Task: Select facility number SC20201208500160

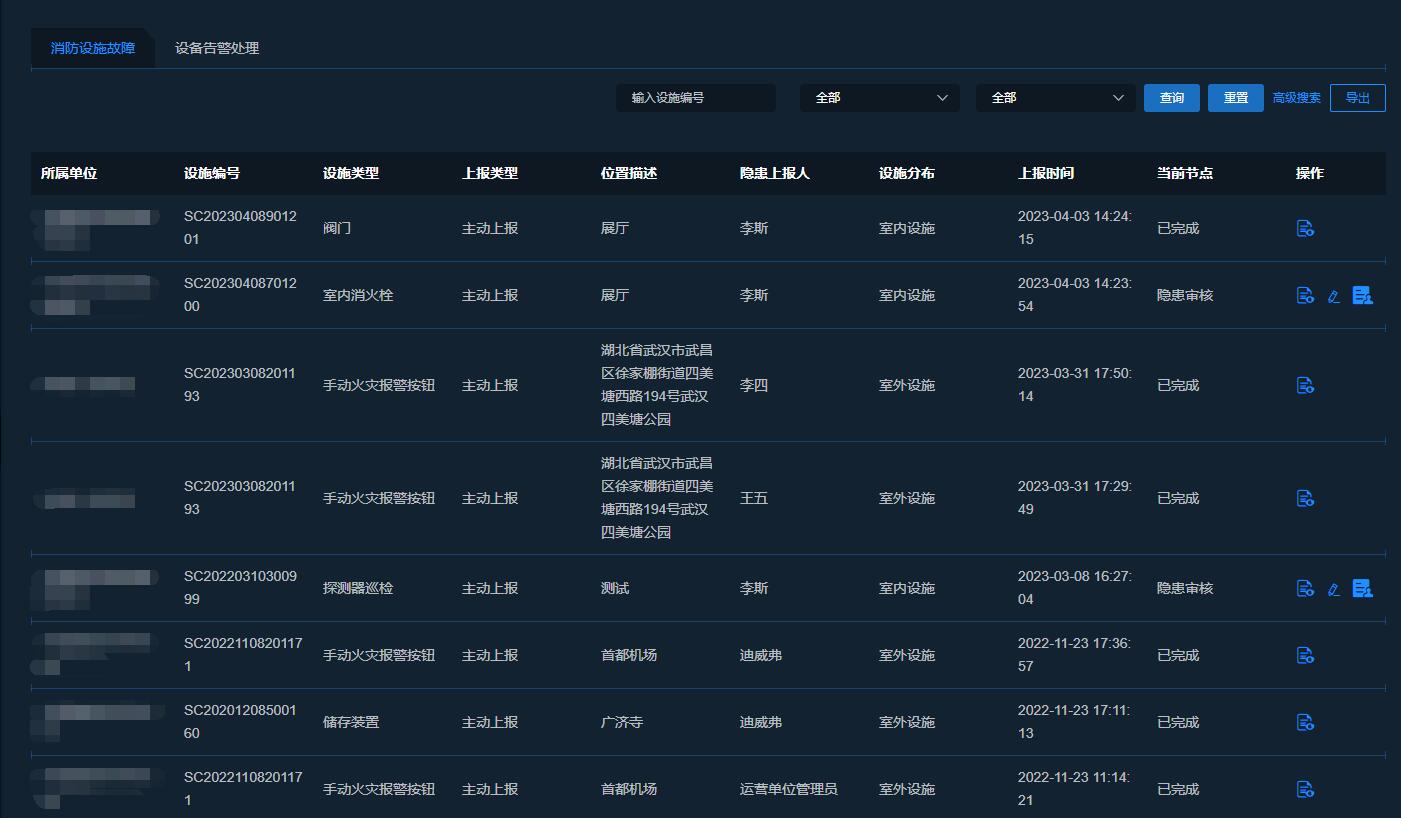Action: (240, 722)
